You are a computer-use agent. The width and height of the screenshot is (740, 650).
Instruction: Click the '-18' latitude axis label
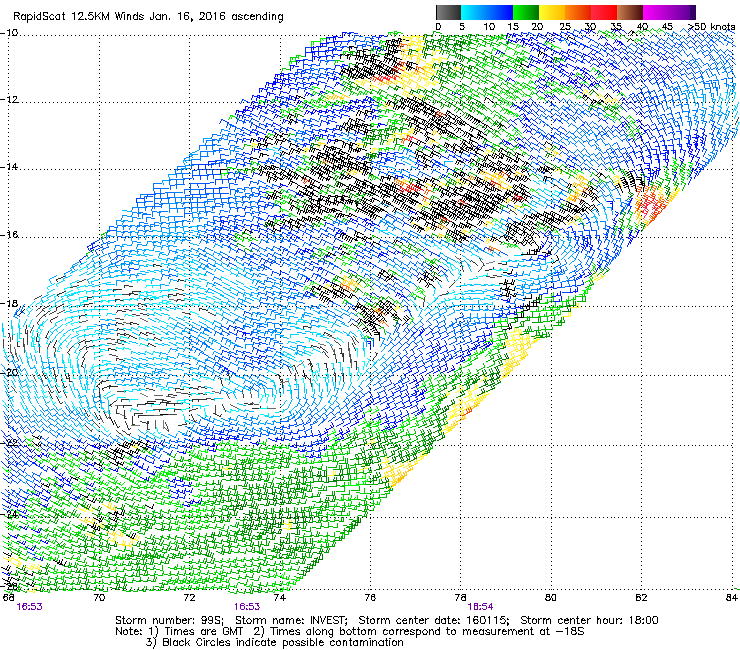click(x=9, y=304)
